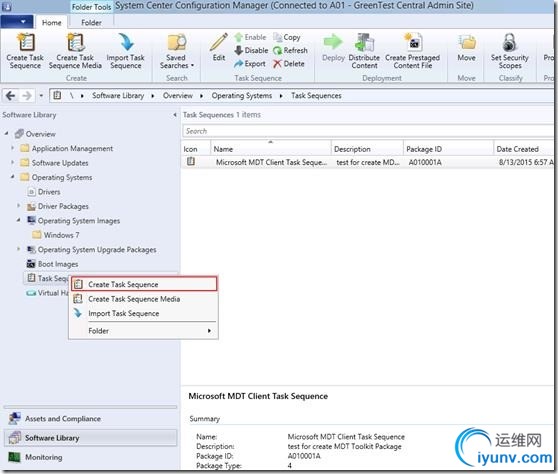This screenshot has height=474, width=558.
Task: Select Operating System Upgrade Packages item
Action: tap(97, 250)
